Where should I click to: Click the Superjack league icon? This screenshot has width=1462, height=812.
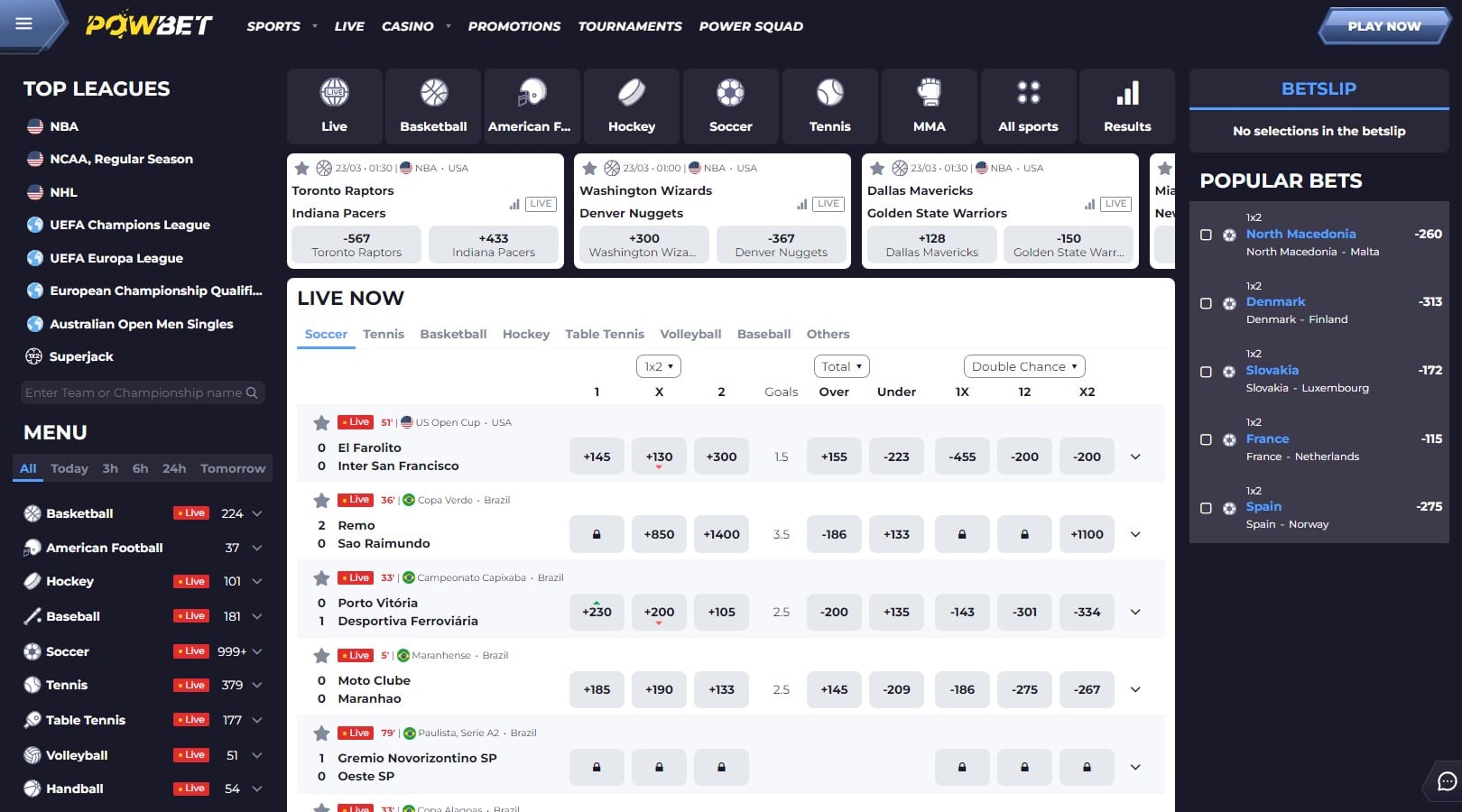point(34,356)
